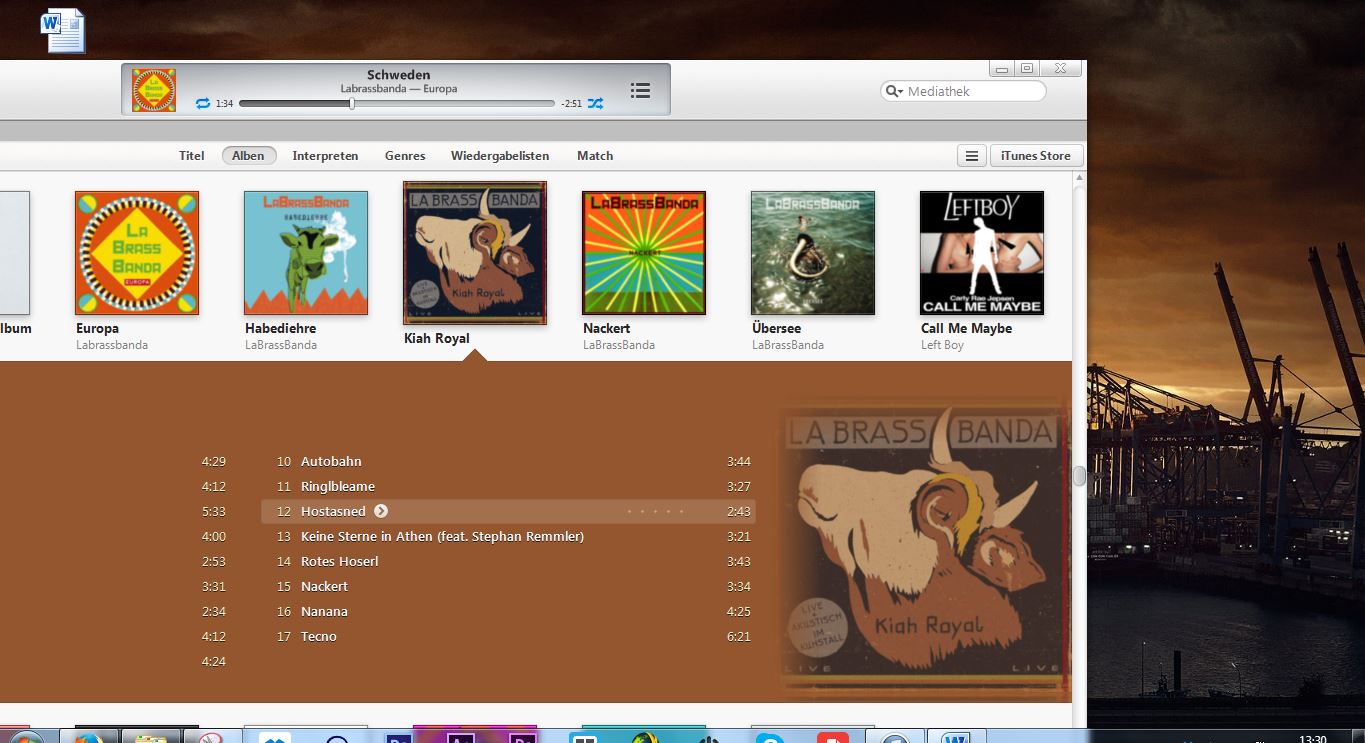Toggle shuffle in the now-playing bar

[595, 104]
